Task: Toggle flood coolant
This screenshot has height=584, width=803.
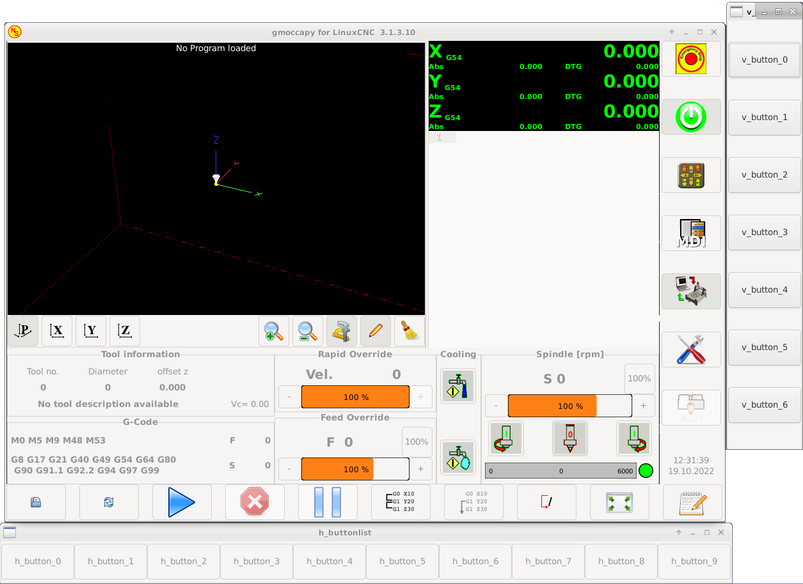Action: [x=458, y=386]
